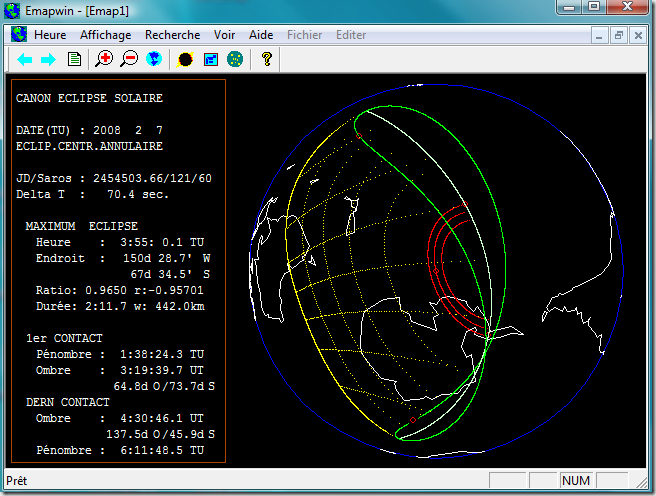Open the green text document icon
This screenshot has width=656, height=496.
click(74, 60)
